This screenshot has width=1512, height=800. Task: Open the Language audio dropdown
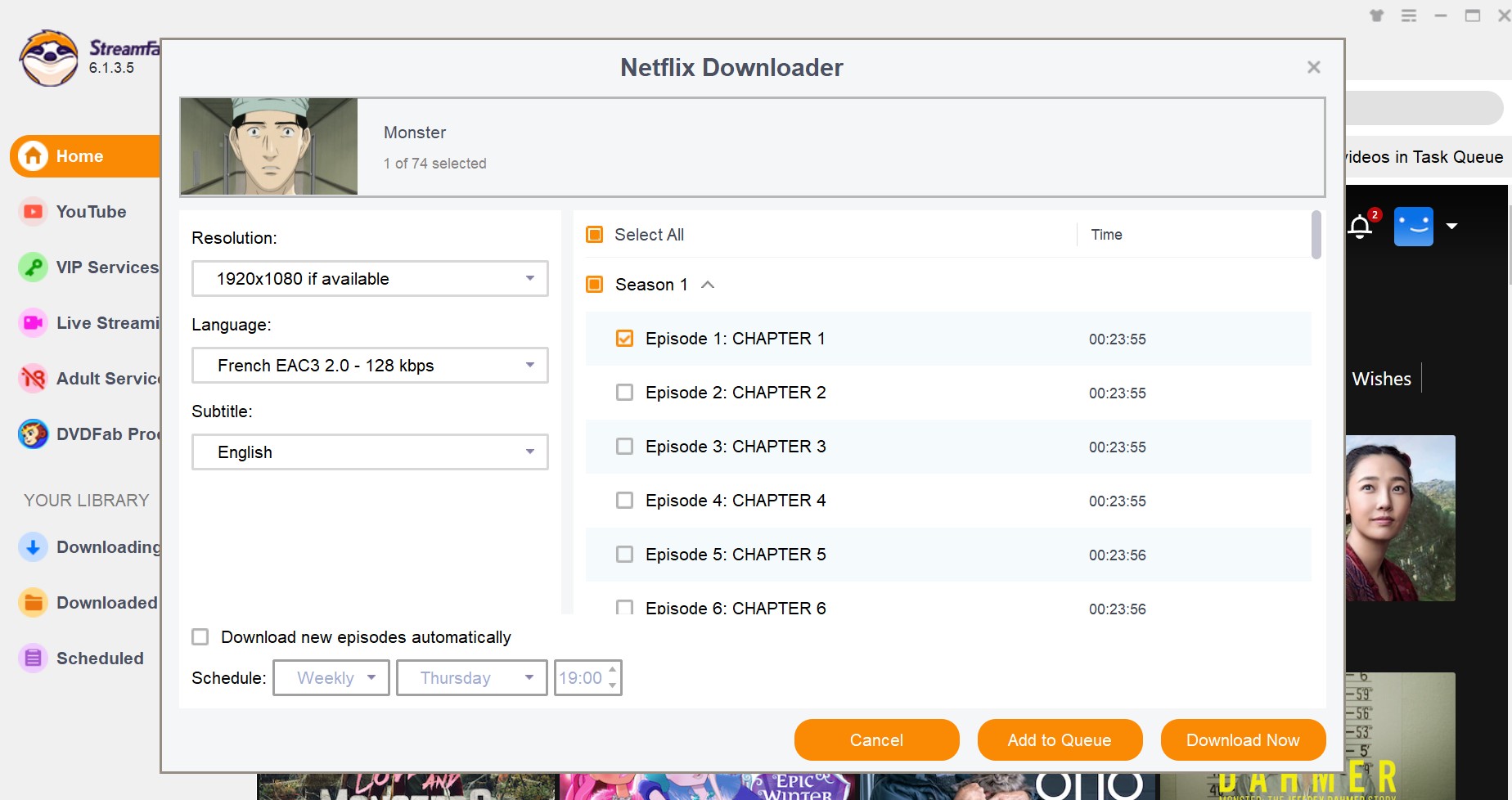coord(370,366)
